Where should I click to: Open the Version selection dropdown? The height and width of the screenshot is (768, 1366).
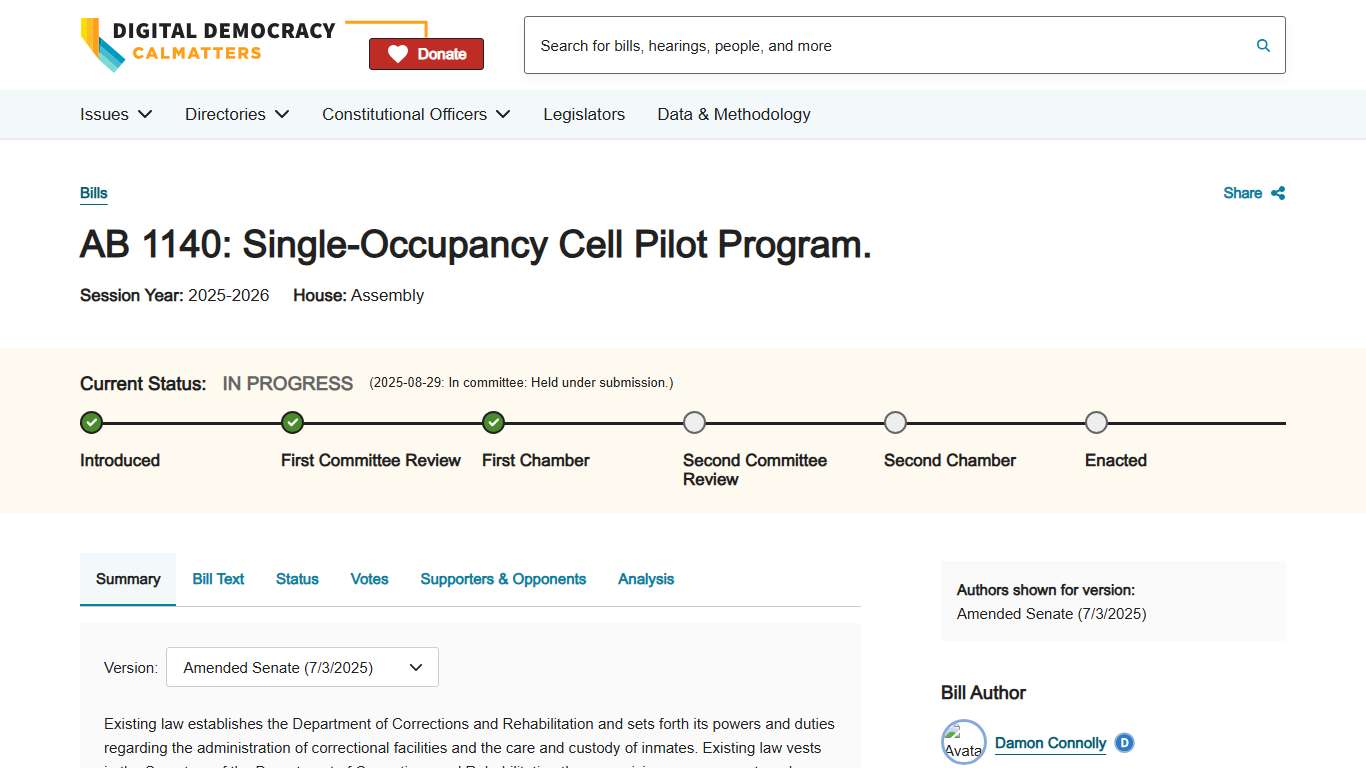click(x=302, y=667)
